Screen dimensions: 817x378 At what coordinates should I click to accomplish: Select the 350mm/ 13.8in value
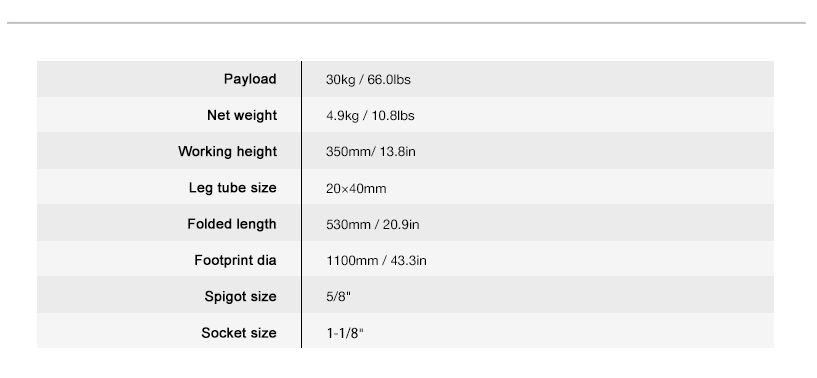370,152
